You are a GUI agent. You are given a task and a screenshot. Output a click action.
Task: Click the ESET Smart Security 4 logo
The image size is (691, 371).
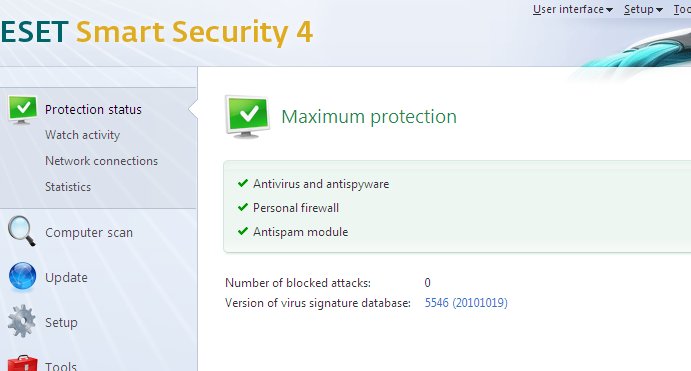tap(157, 32)
